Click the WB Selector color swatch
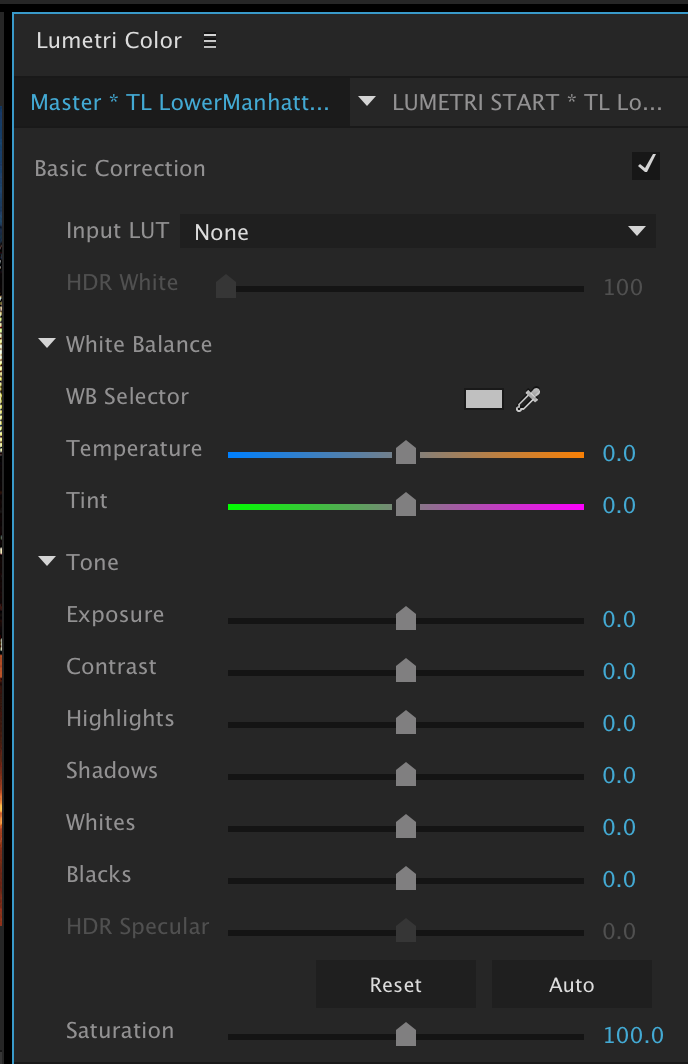 pos(484,399)
